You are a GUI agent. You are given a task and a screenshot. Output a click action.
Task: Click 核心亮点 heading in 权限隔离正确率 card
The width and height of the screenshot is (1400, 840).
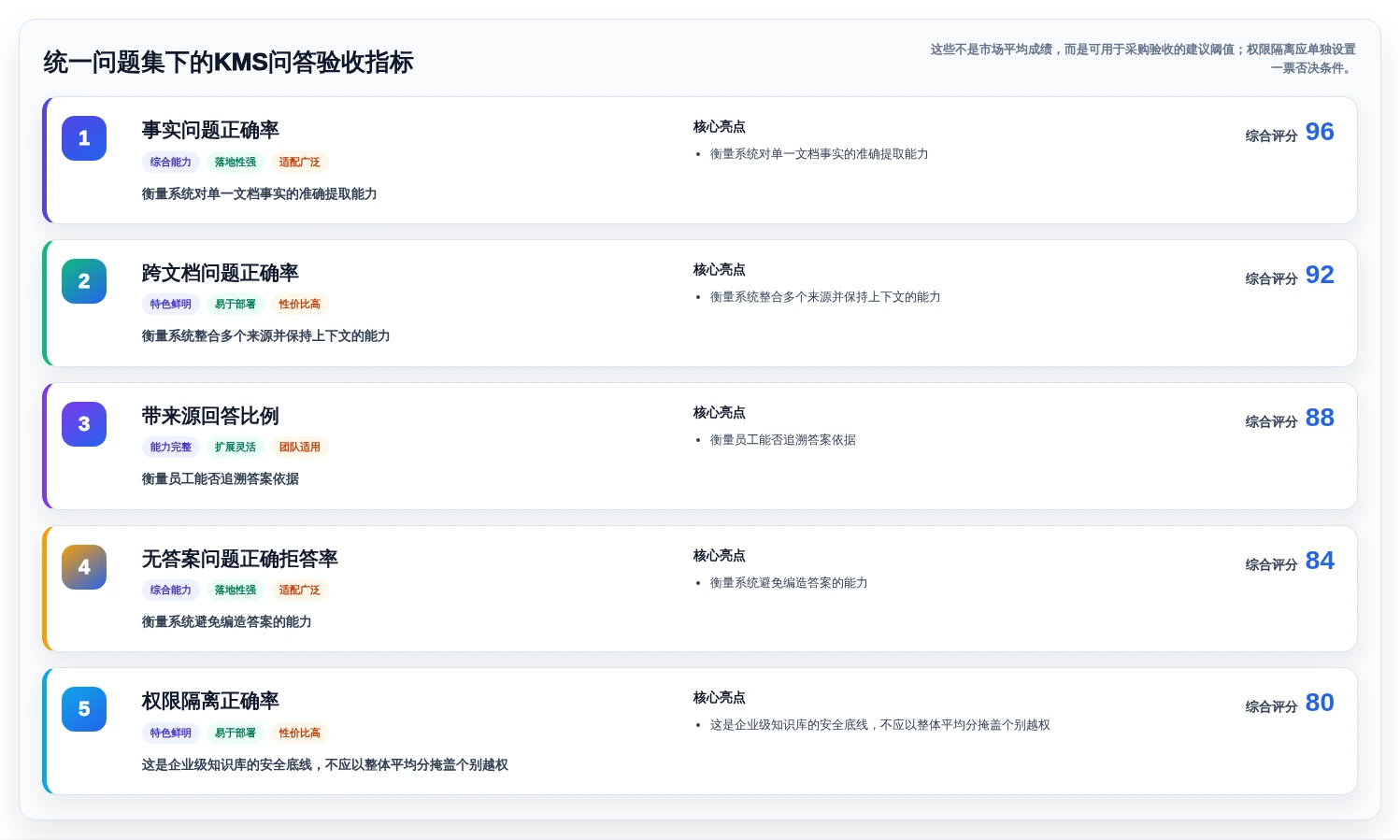720,697
